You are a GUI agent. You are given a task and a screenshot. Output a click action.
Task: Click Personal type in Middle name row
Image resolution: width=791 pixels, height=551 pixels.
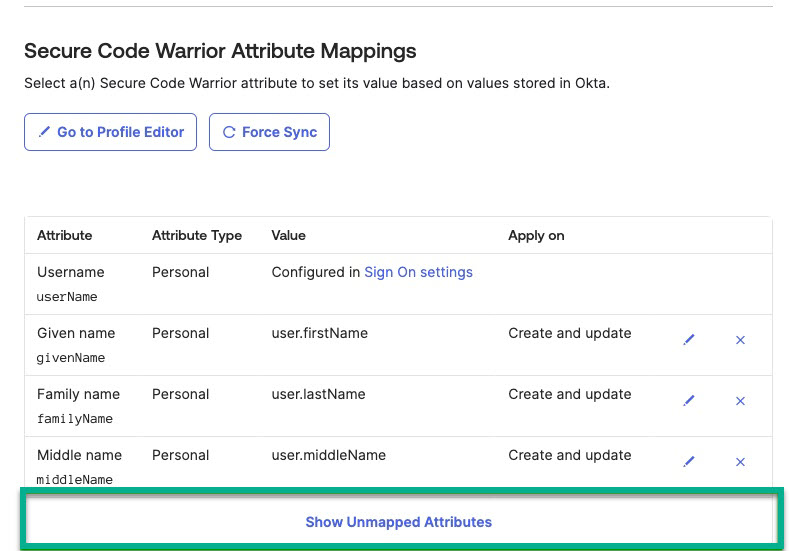[x=181, y=455]
